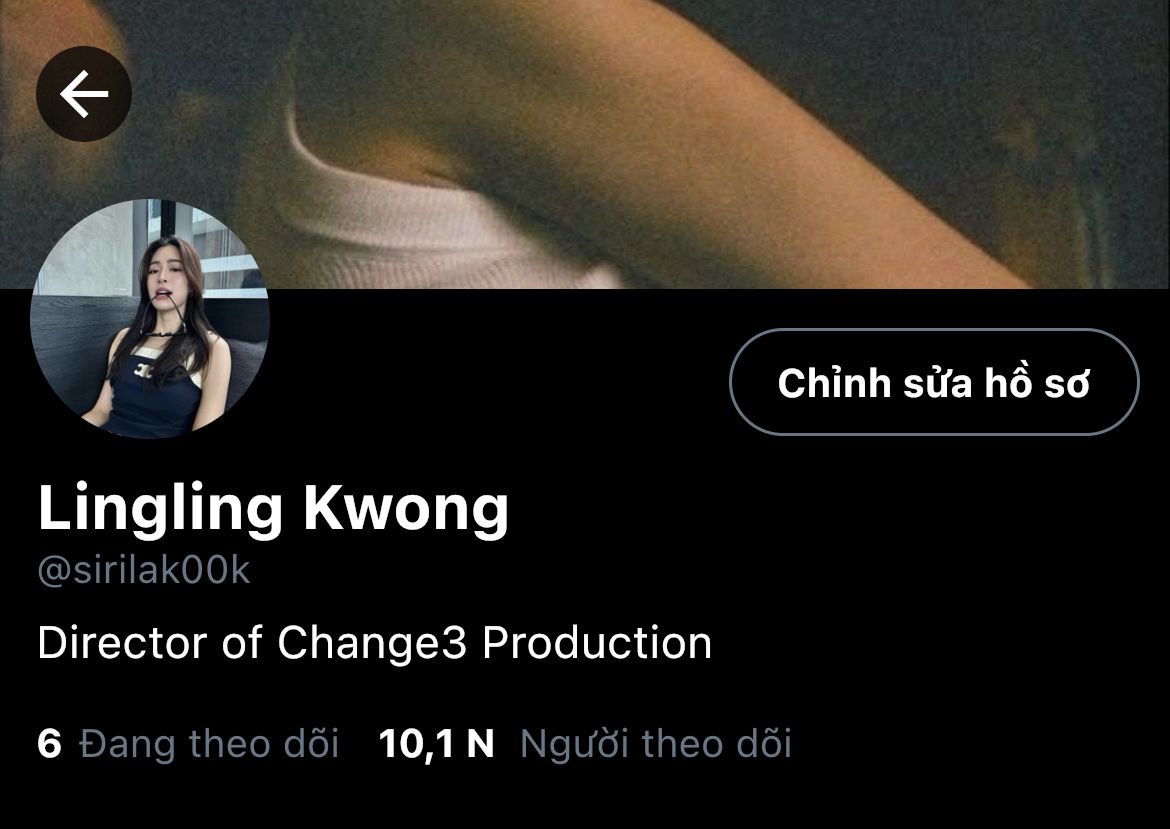Click the word Production in the bio

597,643
